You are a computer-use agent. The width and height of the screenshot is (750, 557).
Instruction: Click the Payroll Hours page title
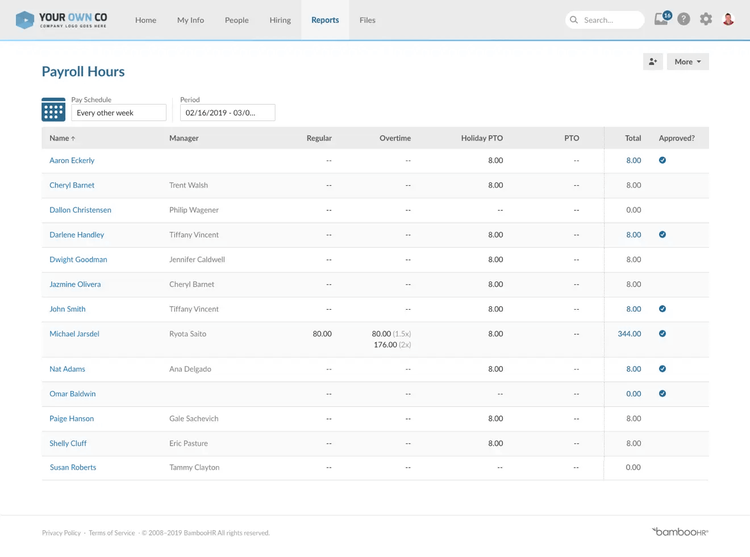click(x=83, y=71)
